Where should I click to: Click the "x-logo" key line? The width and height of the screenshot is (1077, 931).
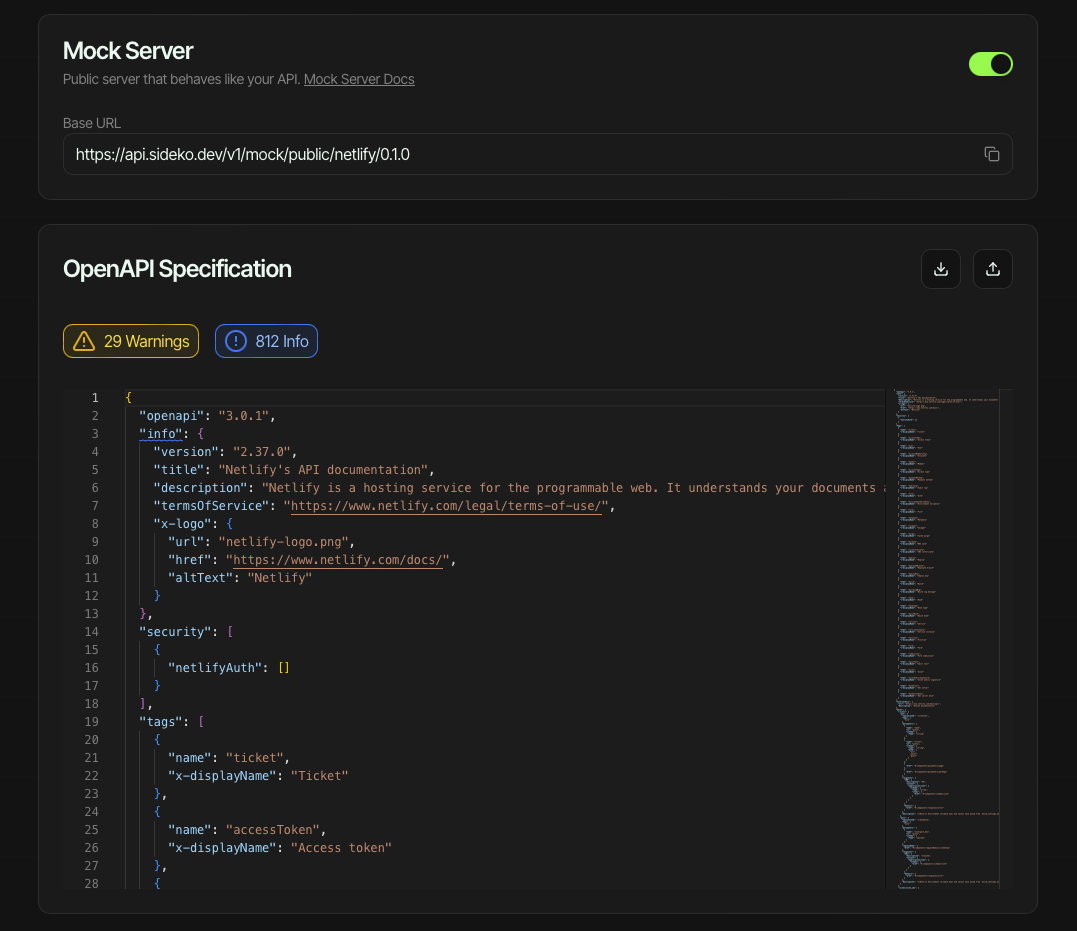point(193,524)
